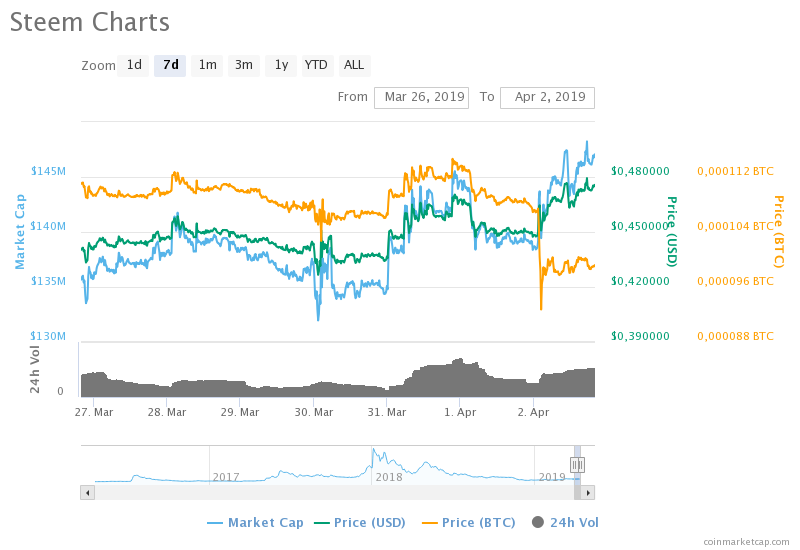Click the gray 24h volume area chart

coord(337,387)
